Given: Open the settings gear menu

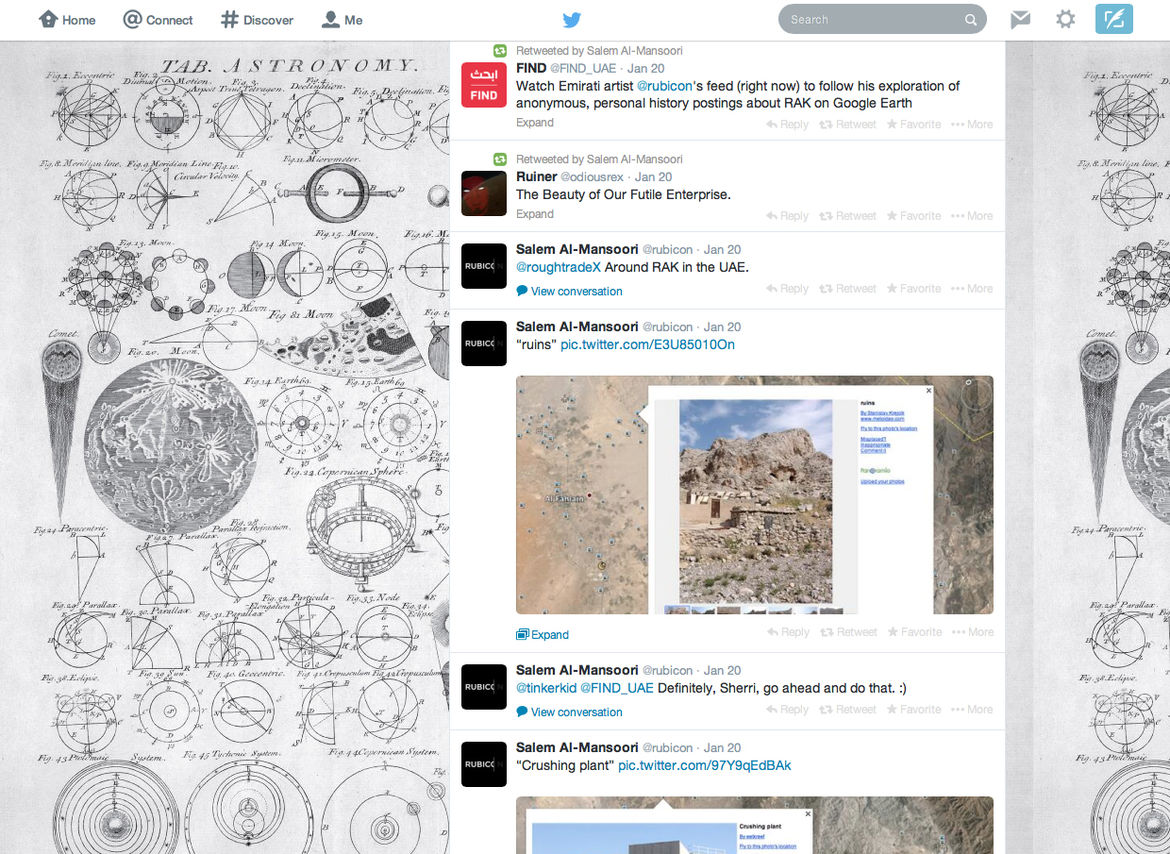Looking at the screenshot, I should (1066, 19).
